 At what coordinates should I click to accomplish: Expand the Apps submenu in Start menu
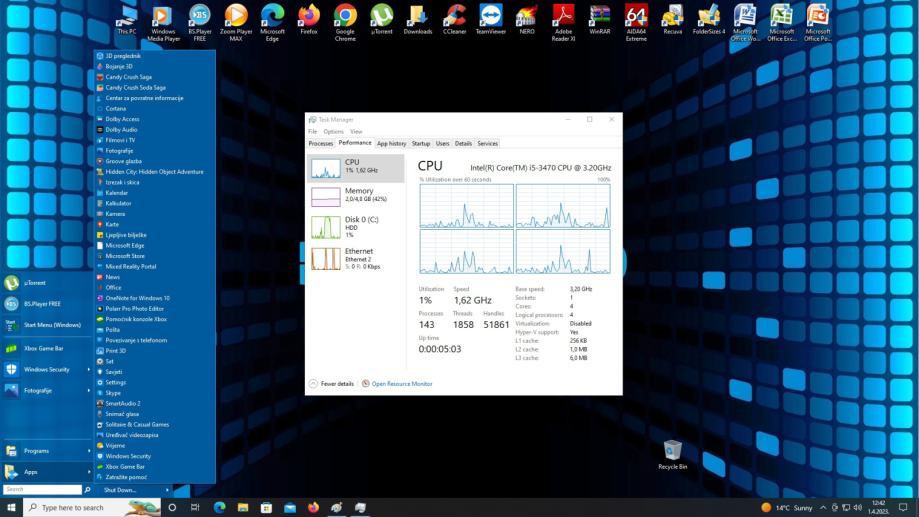tap(45, 472)
